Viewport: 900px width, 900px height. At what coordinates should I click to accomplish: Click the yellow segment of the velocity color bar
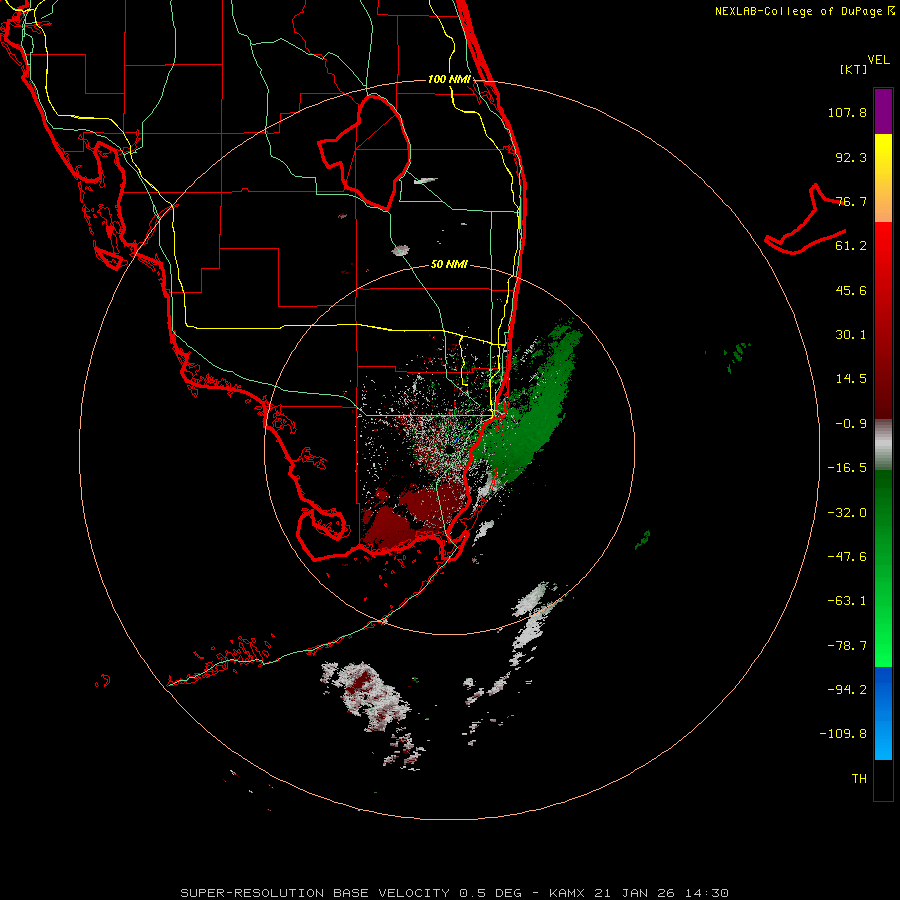(883, 155)
